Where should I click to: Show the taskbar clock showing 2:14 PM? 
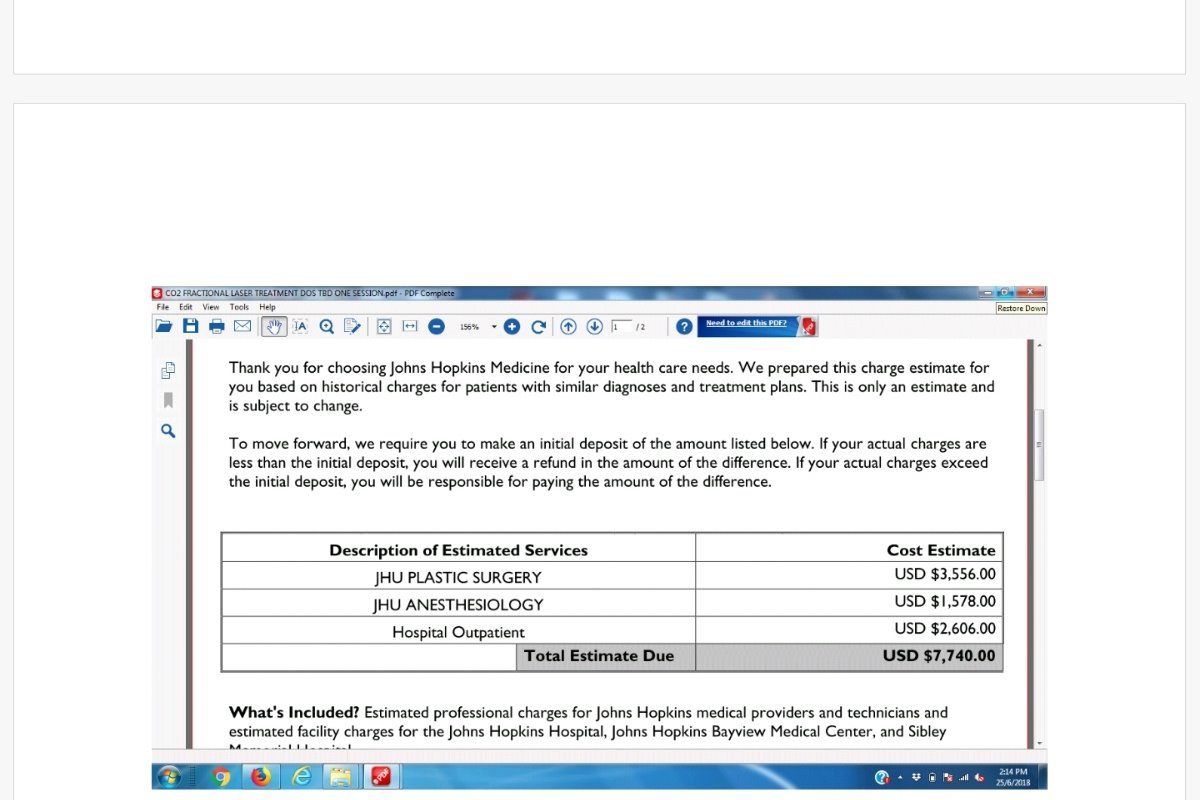[1013, 777]
